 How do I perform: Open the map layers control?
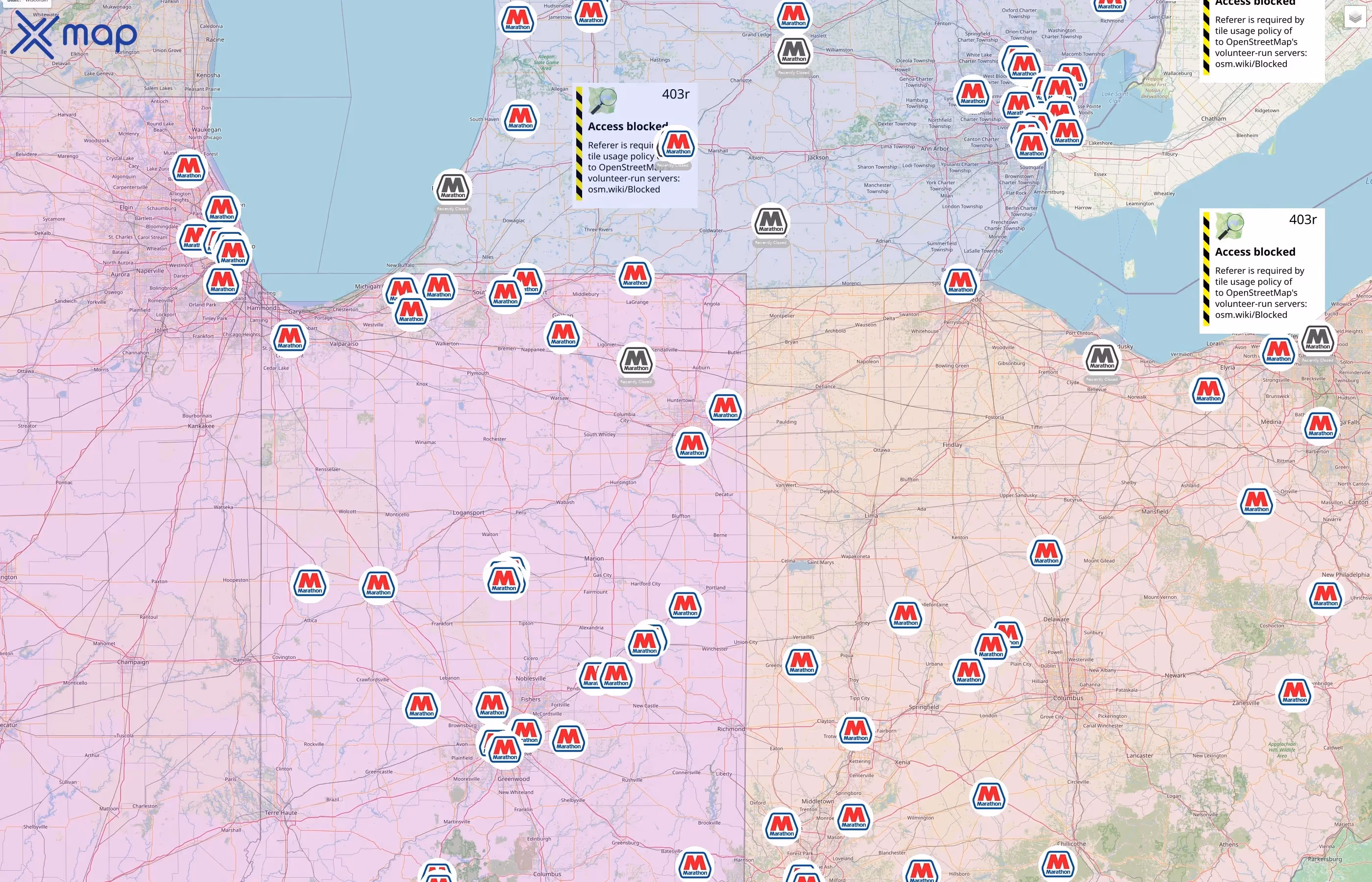pos(1355,17)
